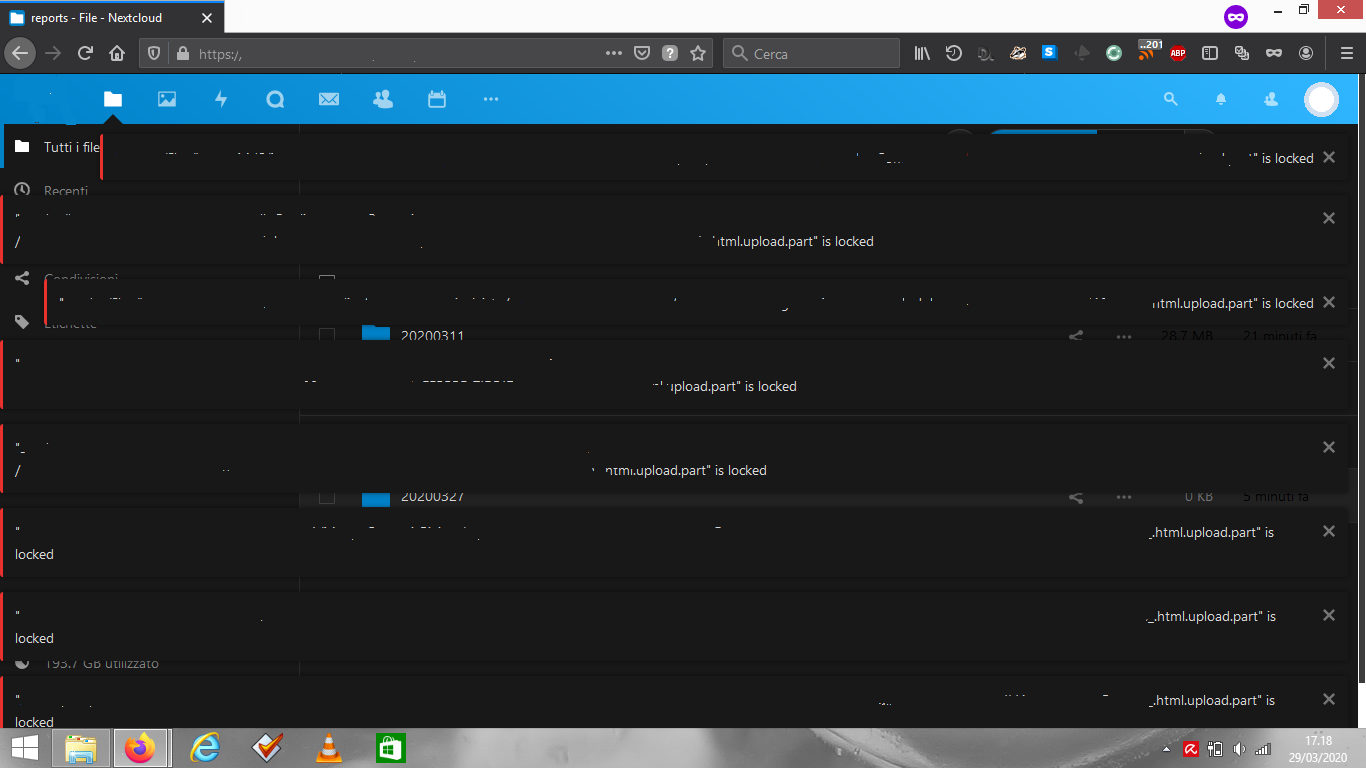
Task: Open the Adblock Plus ABP button
Action: coord(1178,53)
